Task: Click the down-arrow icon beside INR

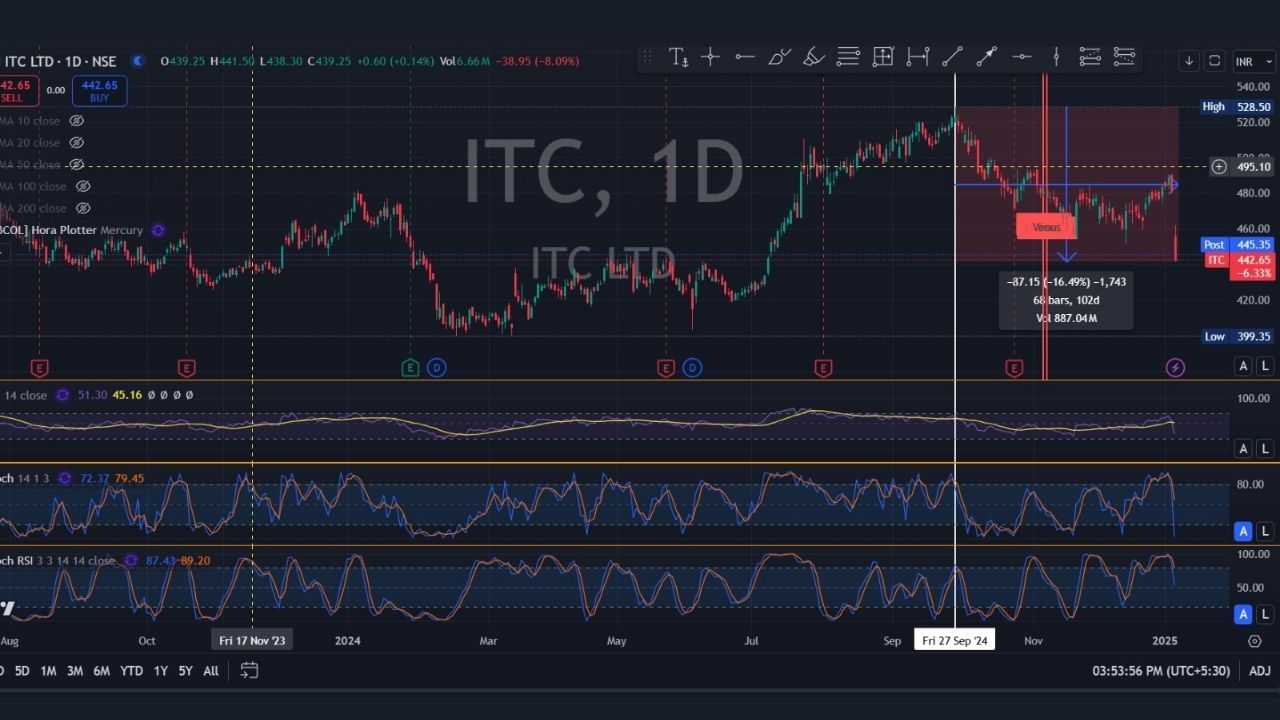Action: pos(1189,61)
